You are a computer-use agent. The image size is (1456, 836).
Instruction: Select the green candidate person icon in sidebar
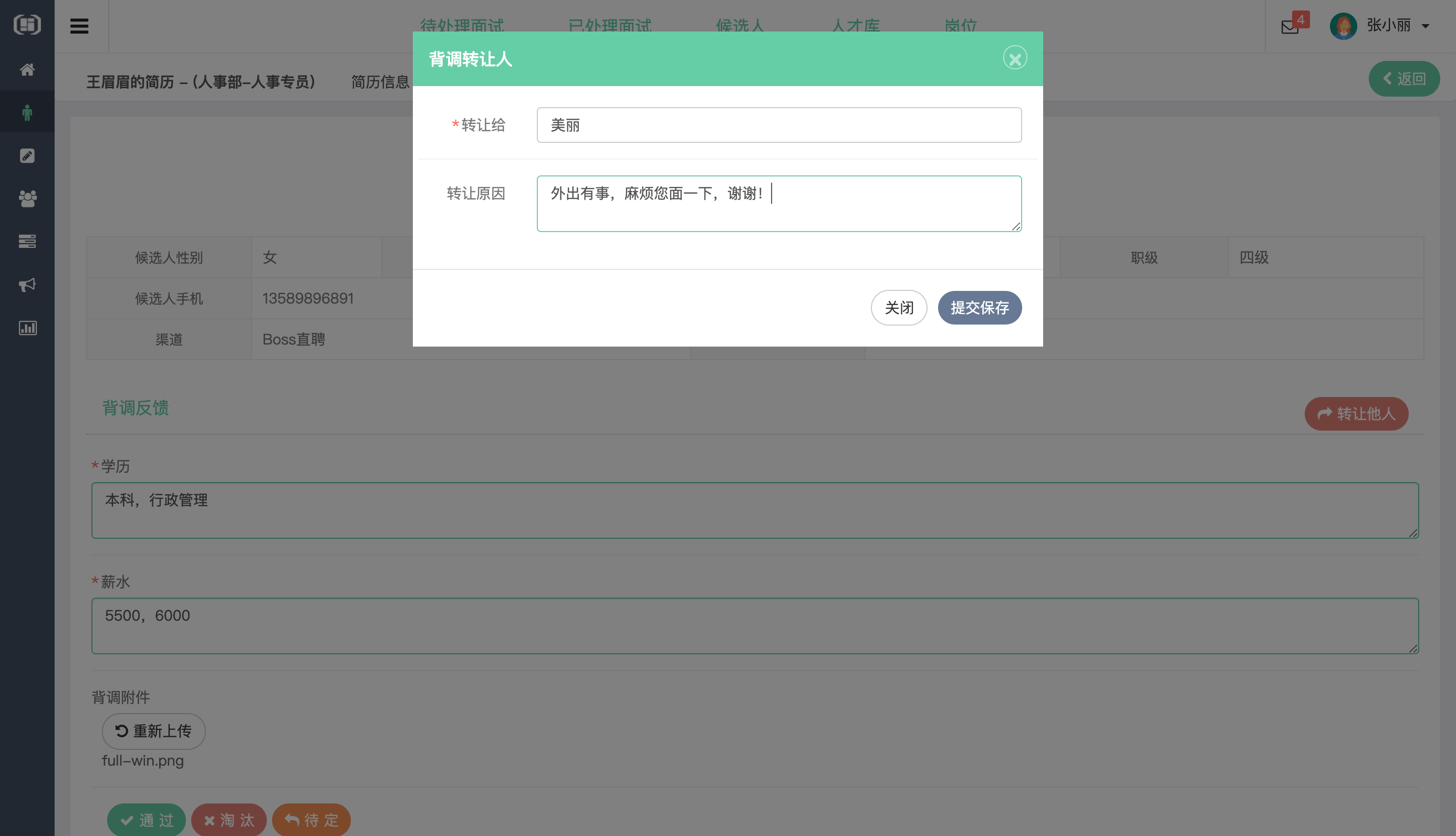point(27,112)
